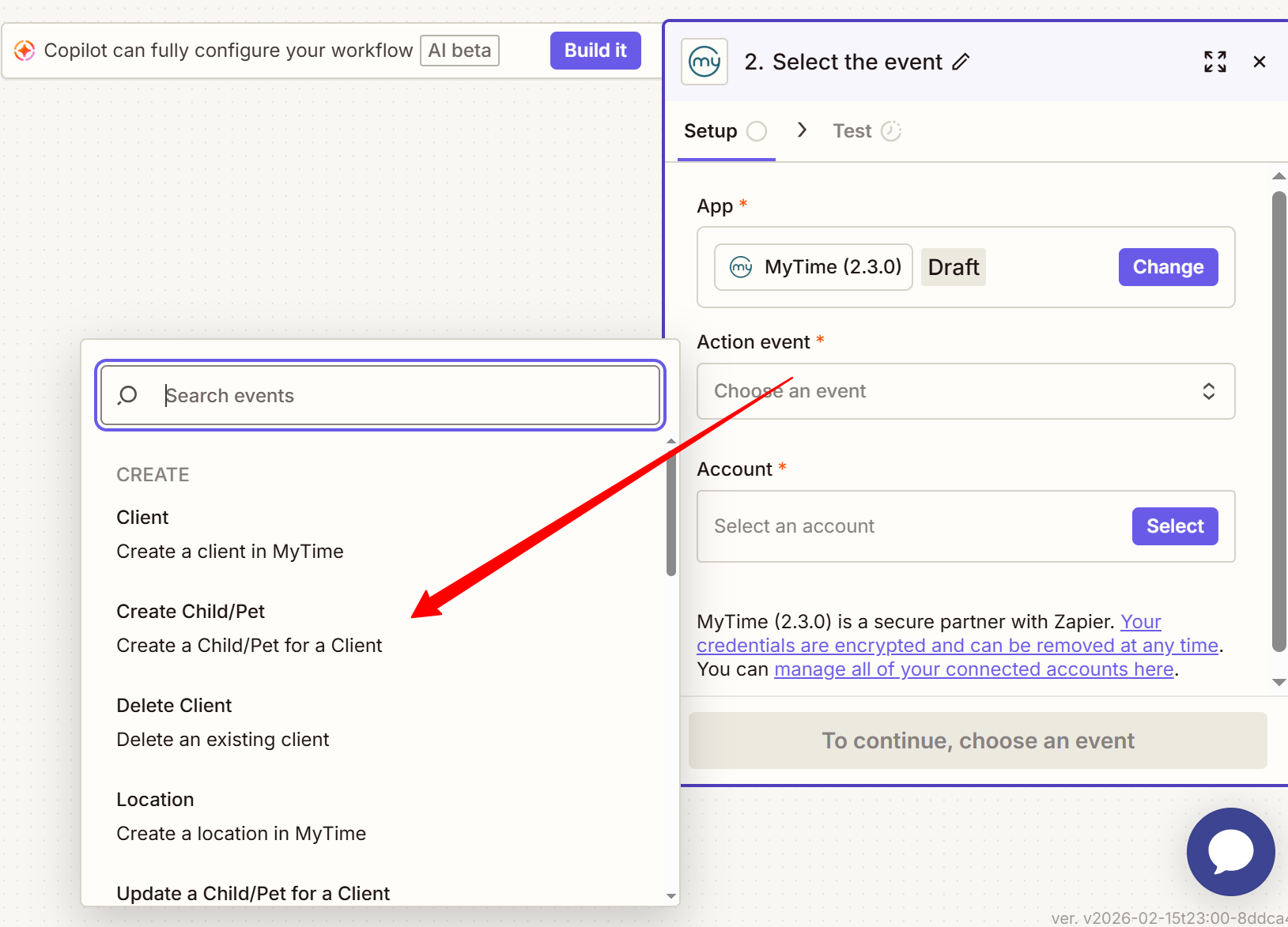Image resolution: width=1288 pixels, height=927 pixels.
Task: Click the MyTime (2.3.0) app chip
Action: (813, 267)
